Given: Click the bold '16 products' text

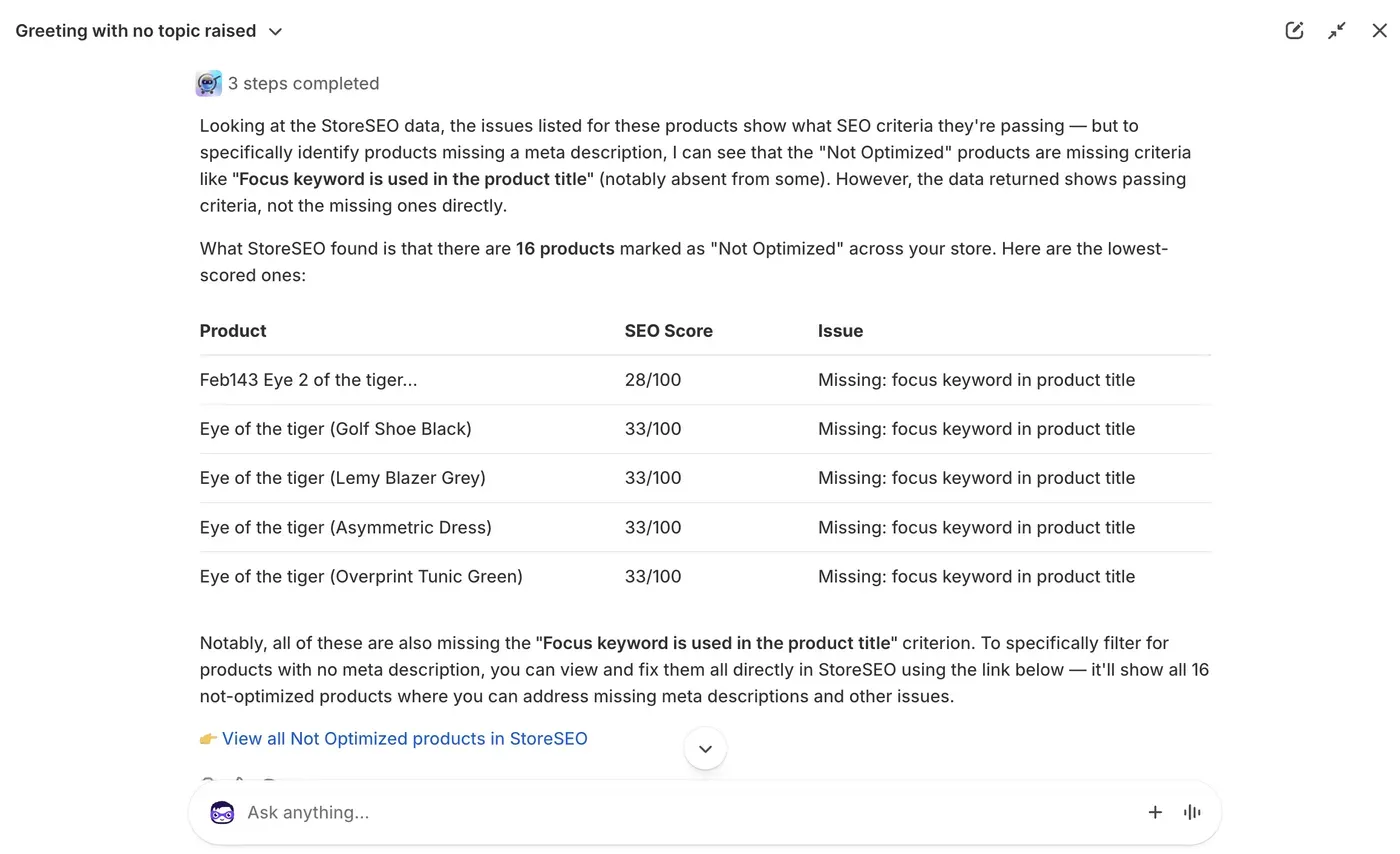Looking at the screenshot, I should [565, 249].
